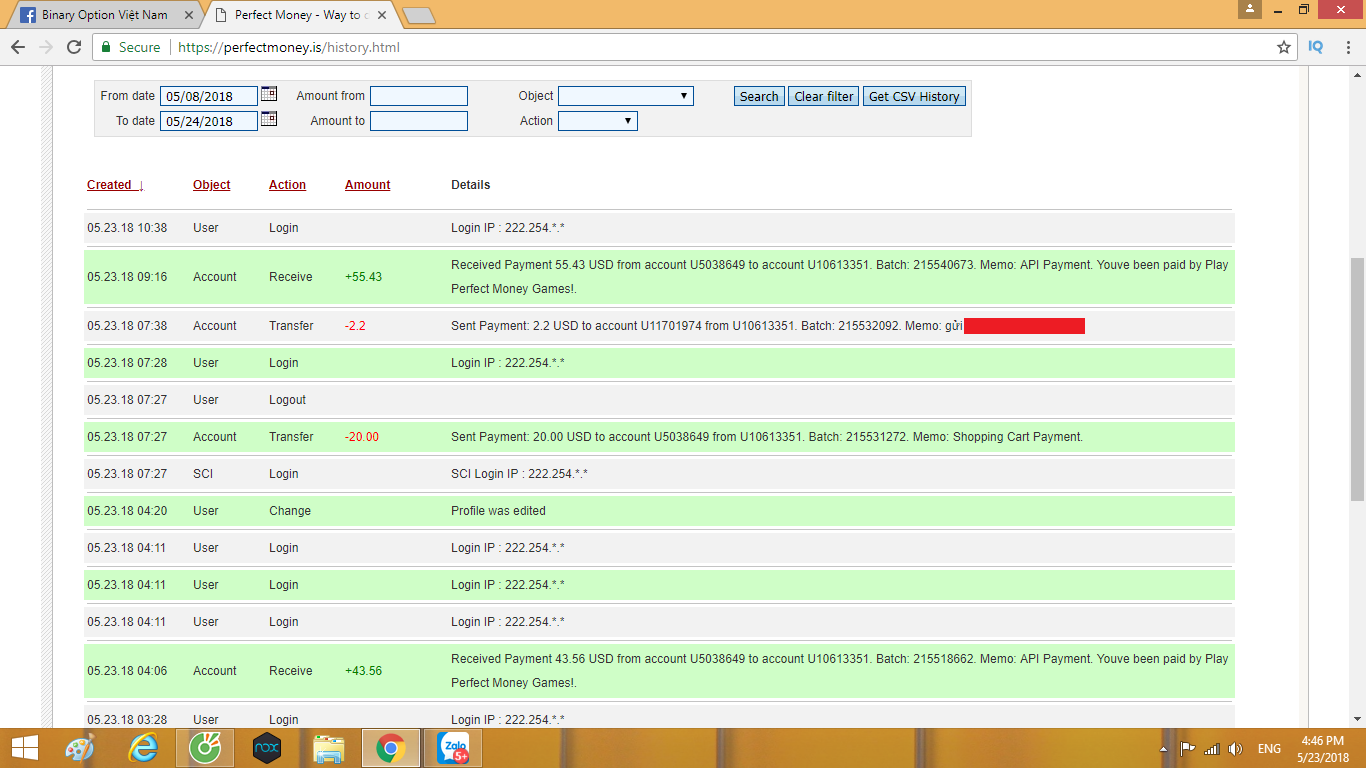The image size is (1366, 768).
Task: Open the IQ browser extension
Action: tap(1316, 47)
